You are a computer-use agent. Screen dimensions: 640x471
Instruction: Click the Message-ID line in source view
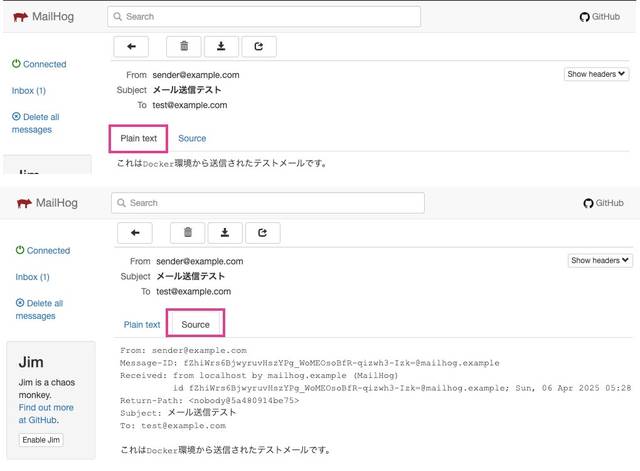click(309, 363)
